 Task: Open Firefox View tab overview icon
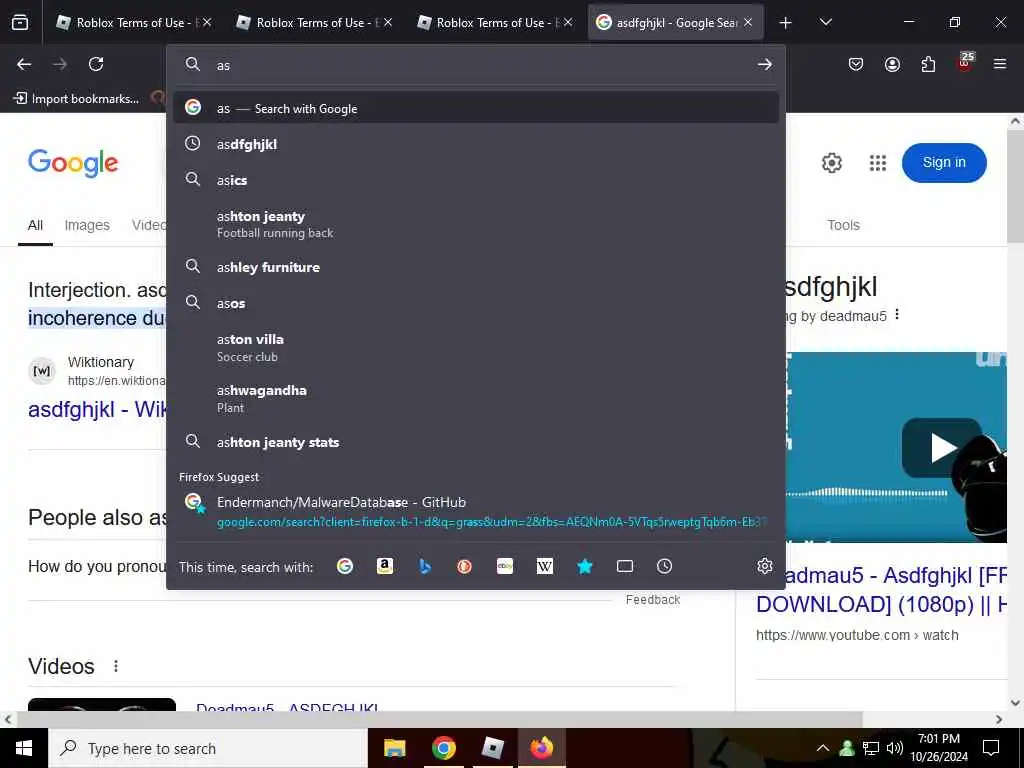[x=20, y=22]
